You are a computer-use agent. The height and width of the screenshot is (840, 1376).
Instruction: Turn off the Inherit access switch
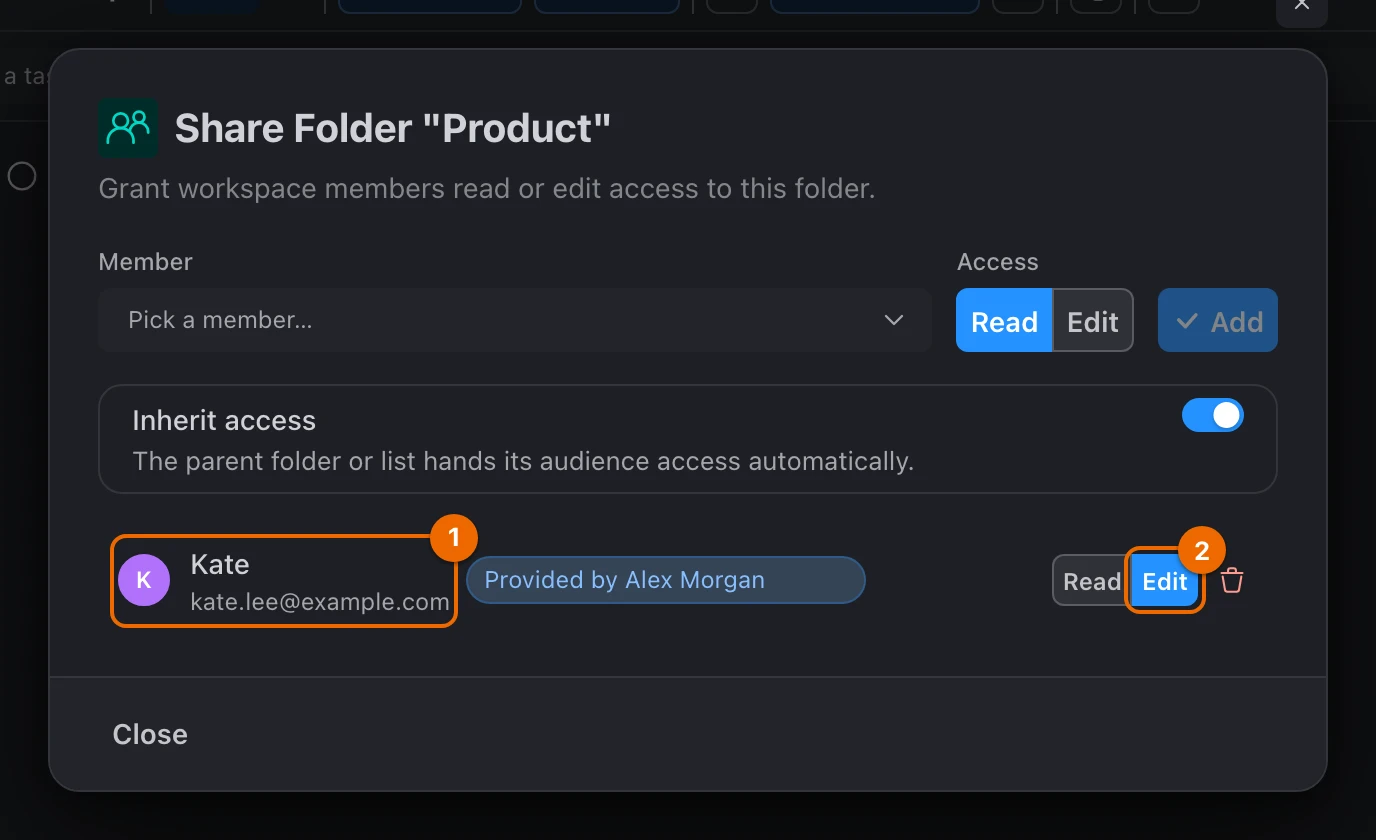tap(1212, 415)
